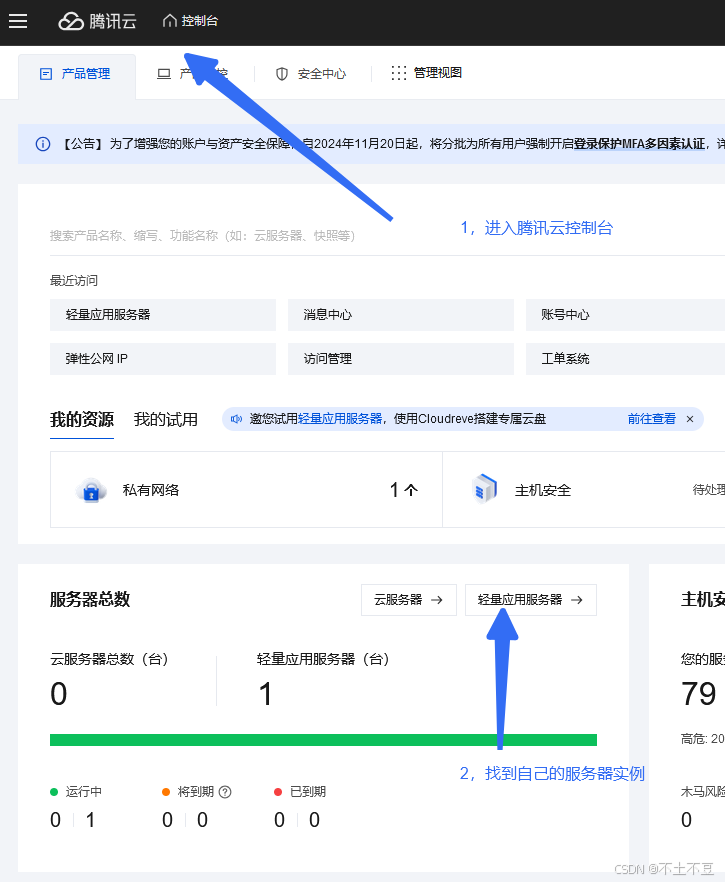Image resolution: width=725 pixels, height=882 pixels.
Task: Open the hamburger menu icon
Action: (18, 21)
